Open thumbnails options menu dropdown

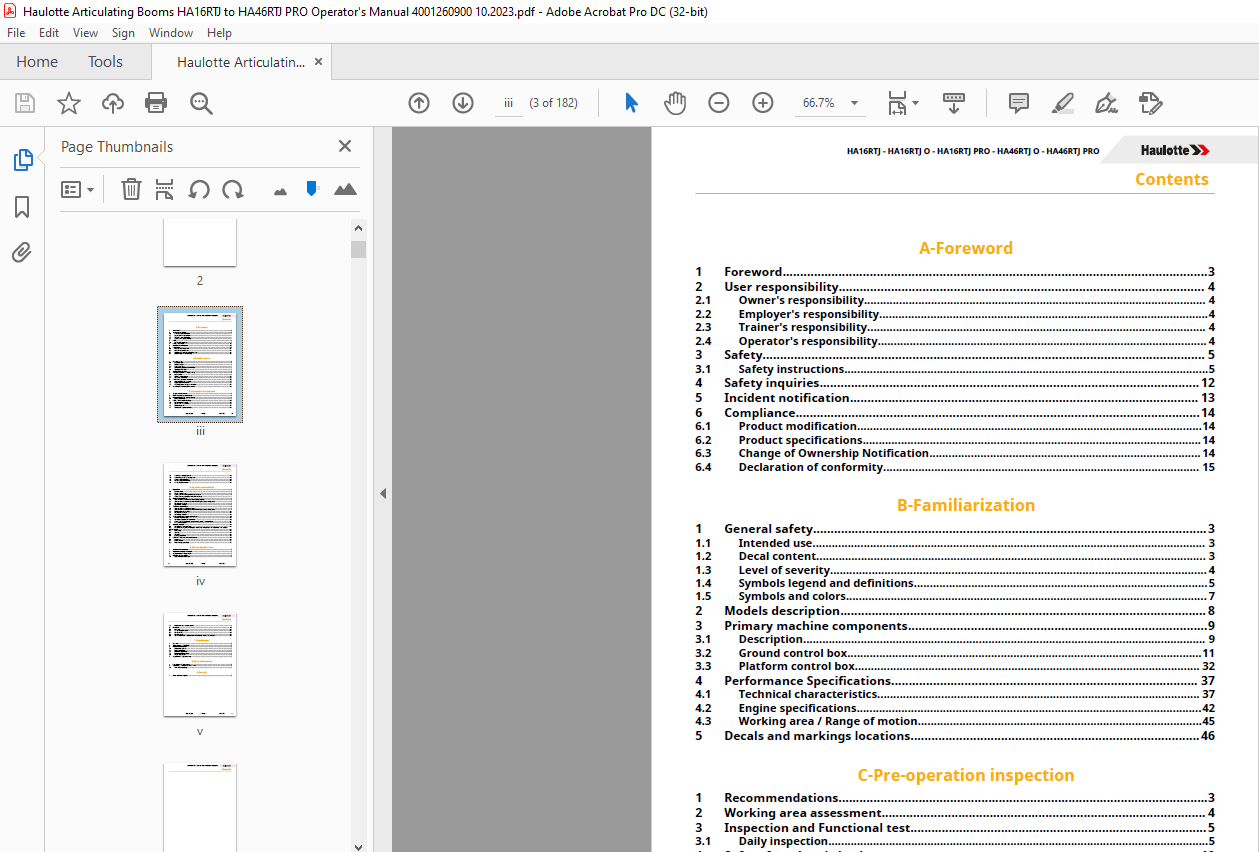click(78, 189)
